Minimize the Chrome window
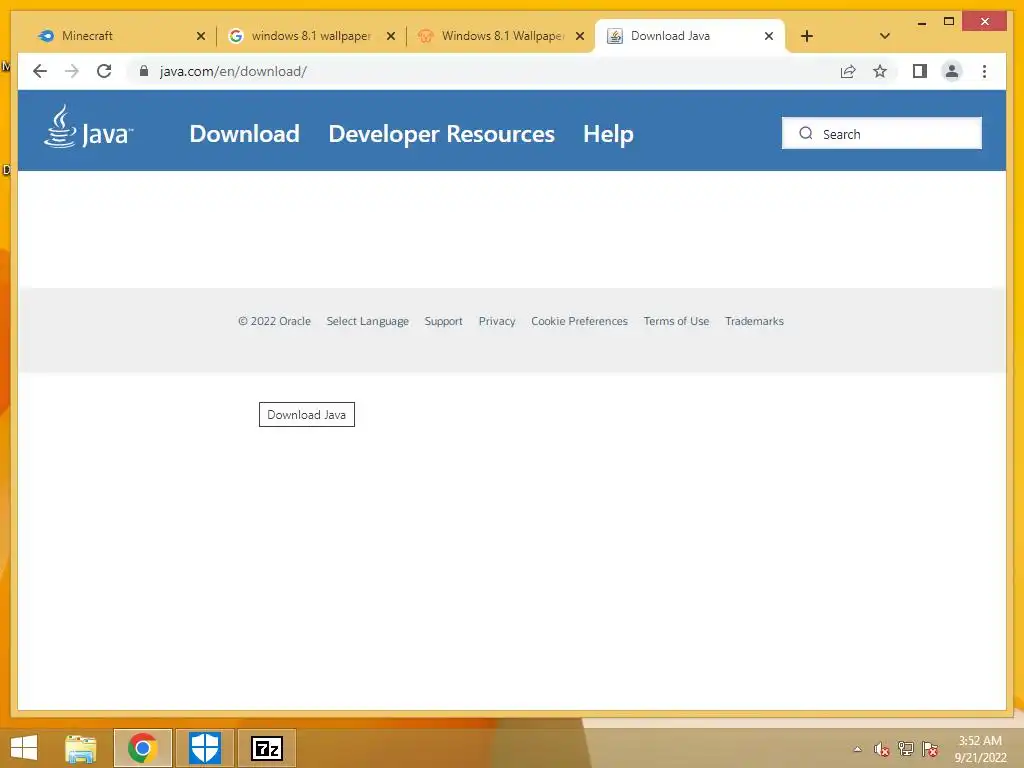1024x768 pixels. point(921,22)
